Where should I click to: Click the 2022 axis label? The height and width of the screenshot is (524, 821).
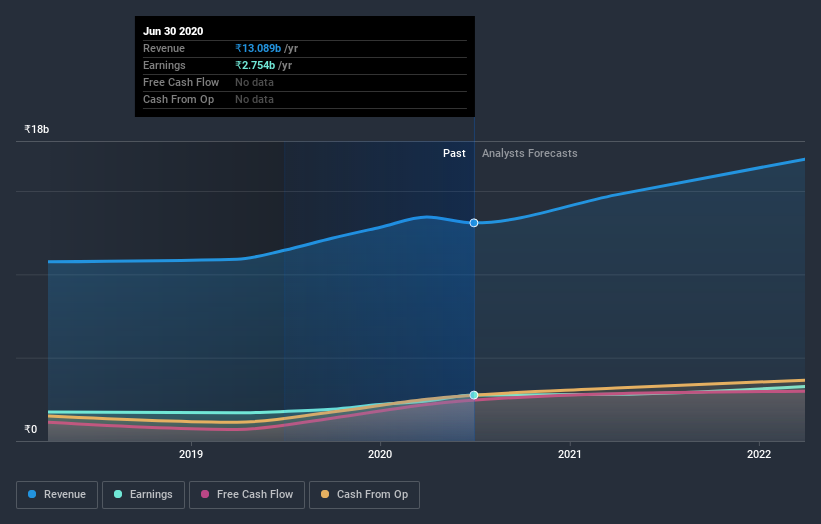[x=759, y=454]
